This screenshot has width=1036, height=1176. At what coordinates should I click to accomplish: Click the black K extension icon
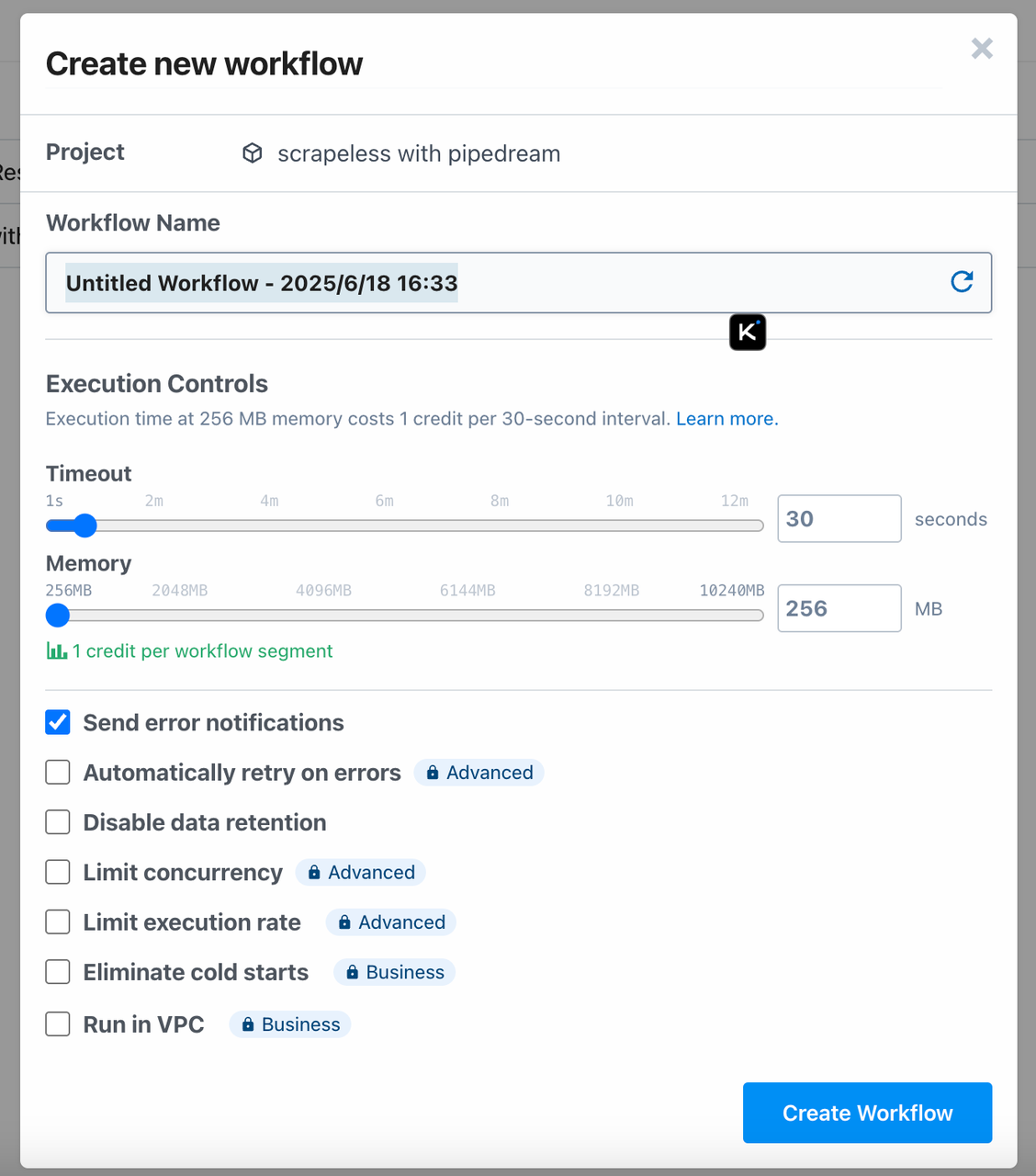coord(748,333)
